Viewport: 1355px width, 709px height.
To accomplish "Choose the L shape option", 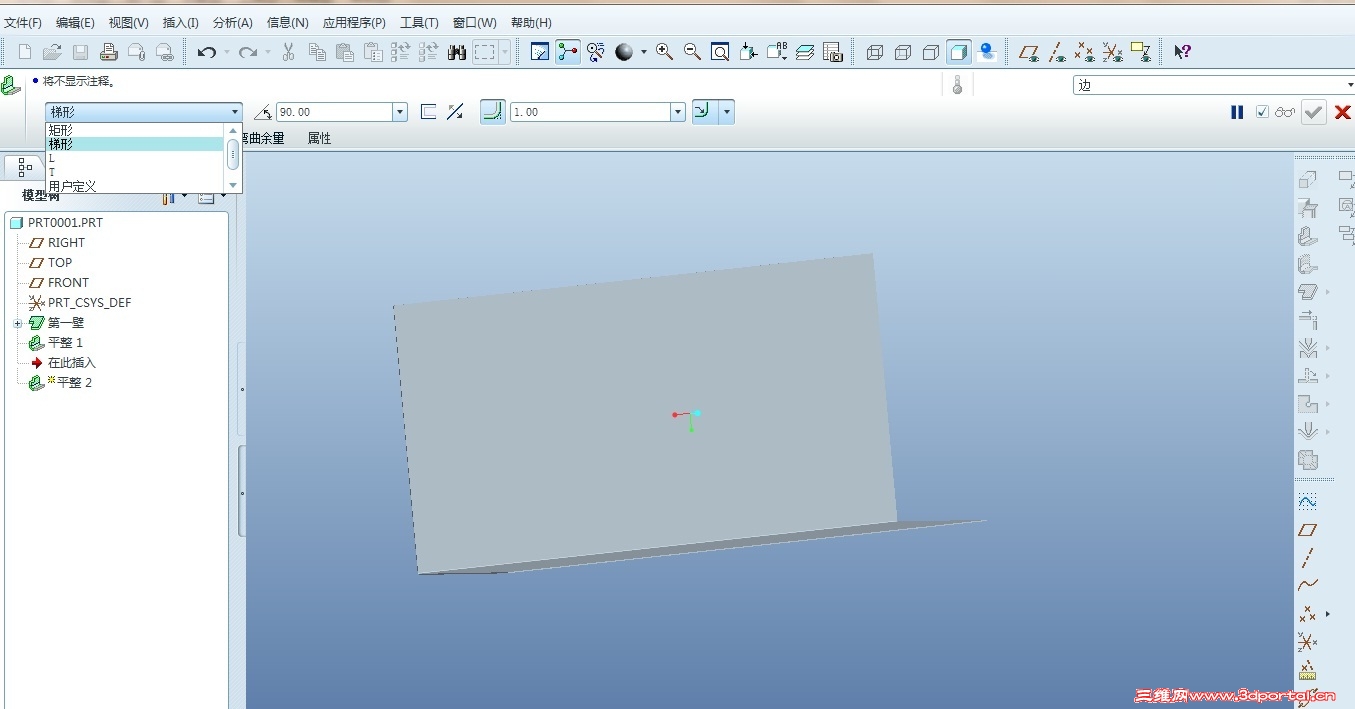I will coord(135,158).
